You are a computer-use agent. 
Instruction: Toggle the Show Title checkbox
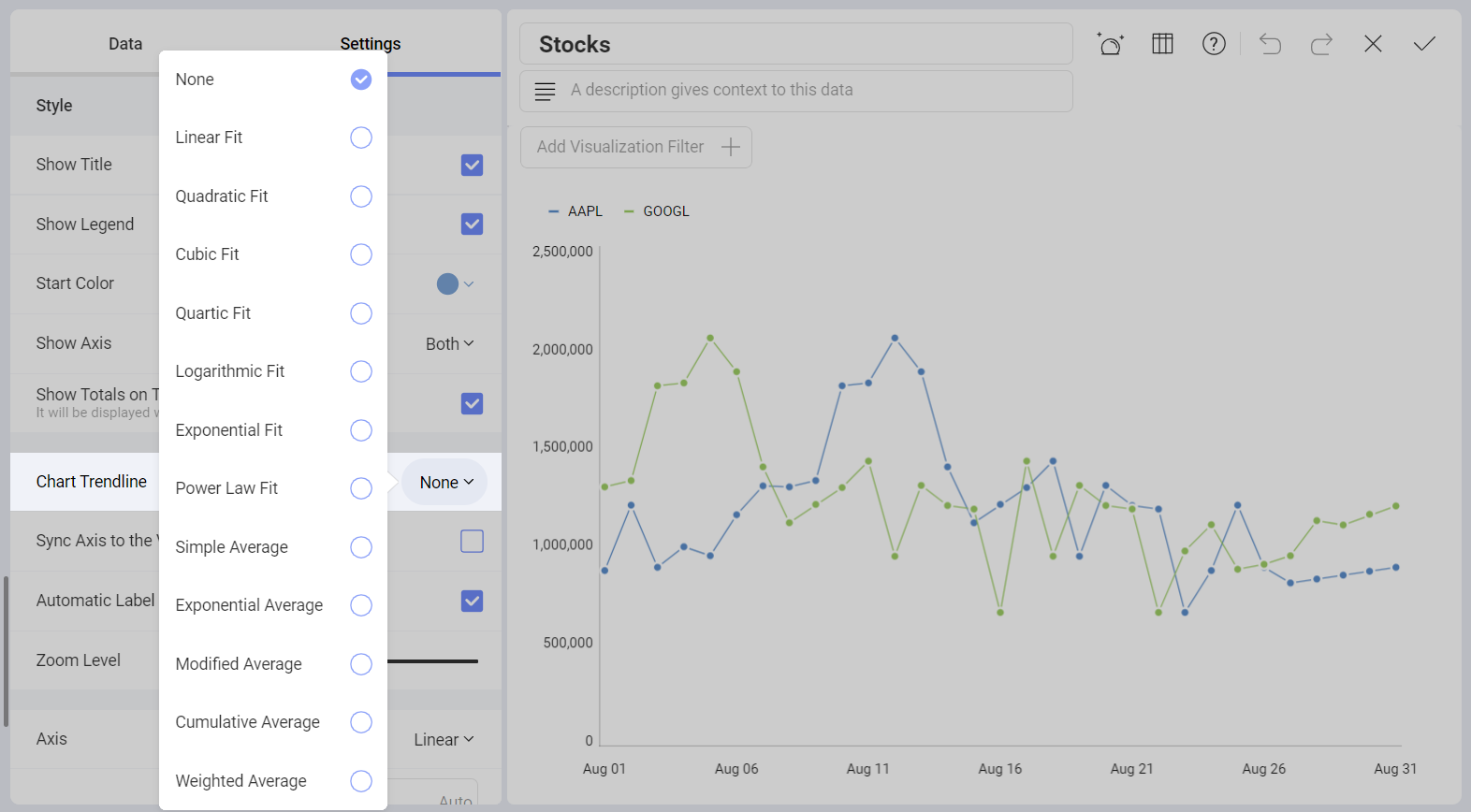[473, 166]
